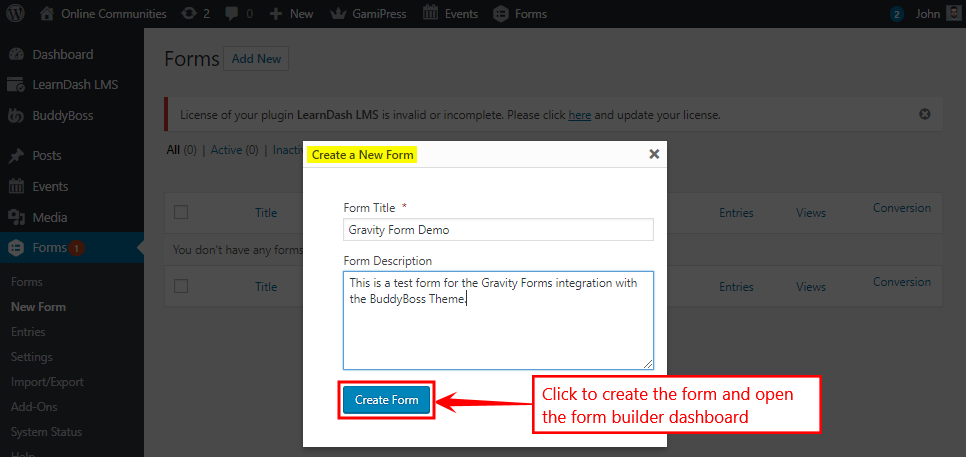Image resolution: width=966 pixels, height=457 pixels.
Task: Open LearnDash LMS in the sidebar
Action: pyautogui.click(x=75, y=85)
